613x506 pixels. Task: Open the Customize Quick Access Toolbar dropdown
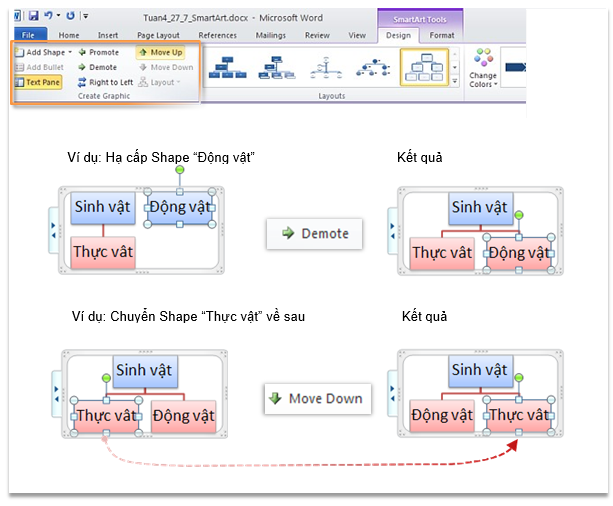pyautogui.click(x=86, y=16)
